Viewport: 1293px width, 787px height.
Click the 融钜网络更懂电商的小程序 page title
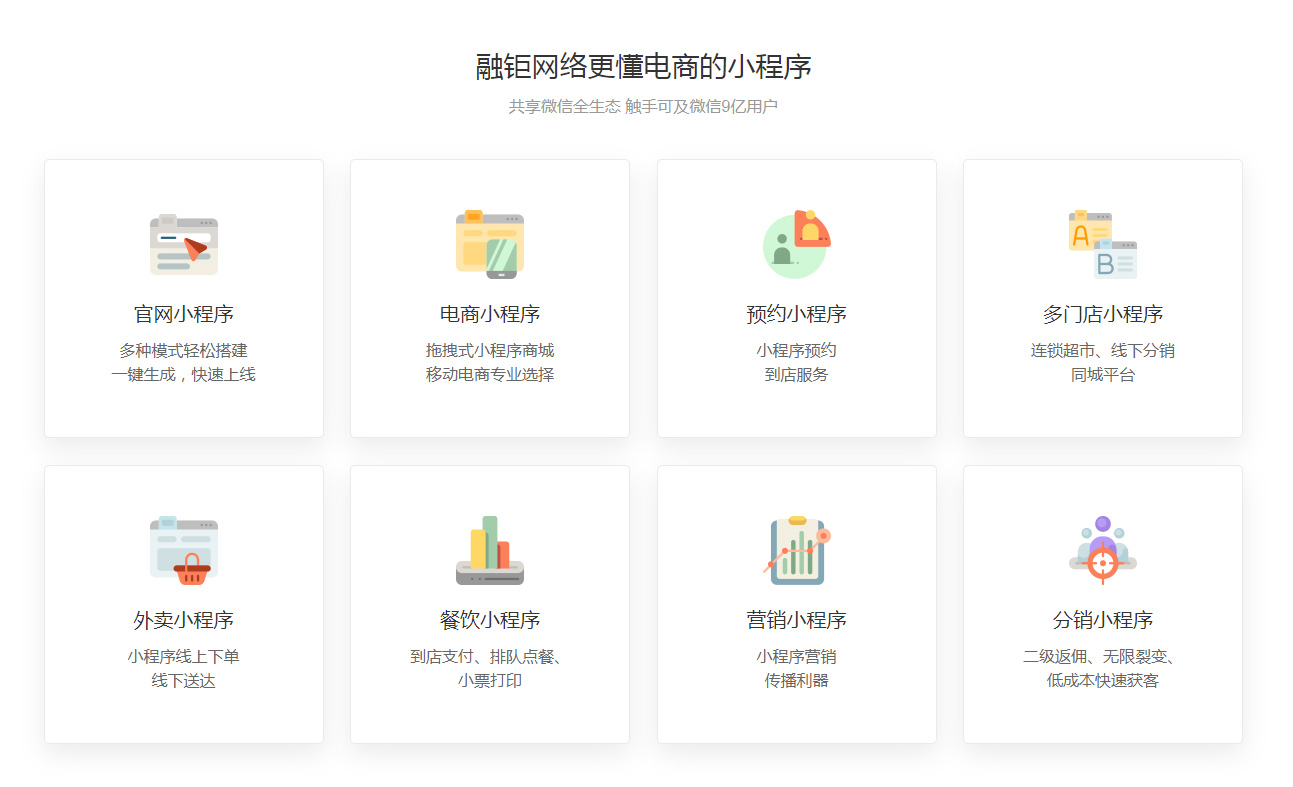click(x=643, y=67)
